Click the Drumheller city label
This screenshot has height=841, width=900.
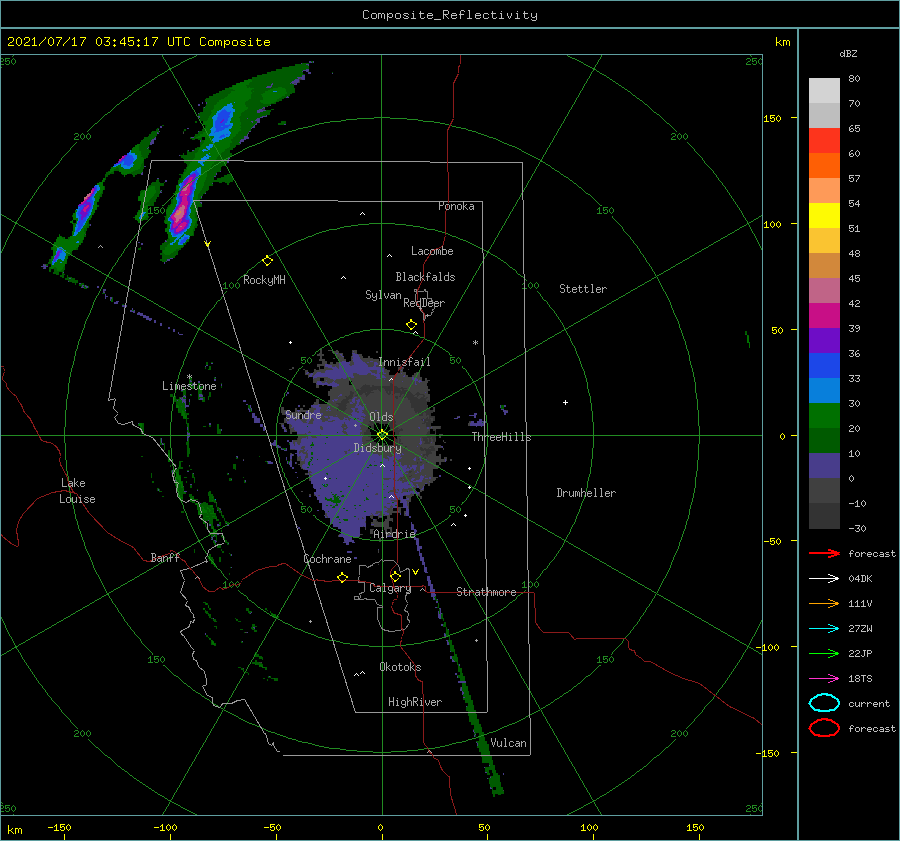[x=586, y=493]
